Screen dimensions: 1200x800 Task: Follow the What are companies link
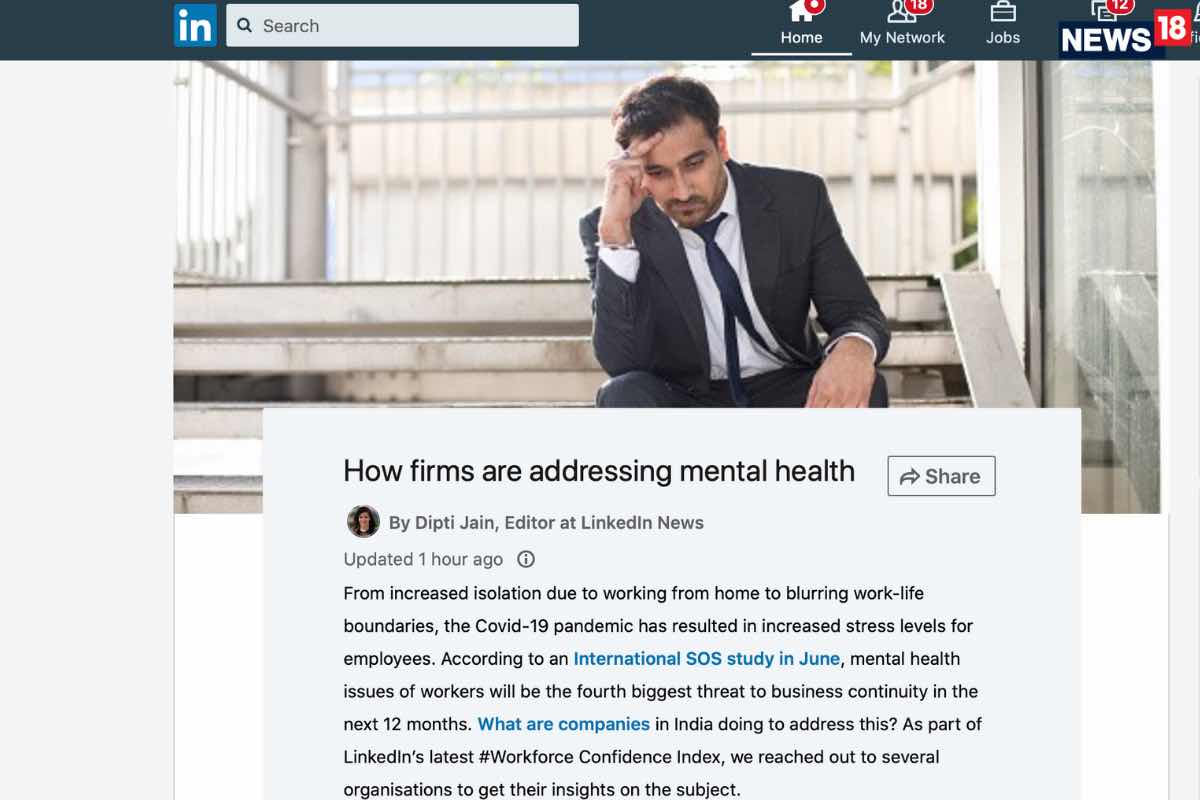point(564,724)
